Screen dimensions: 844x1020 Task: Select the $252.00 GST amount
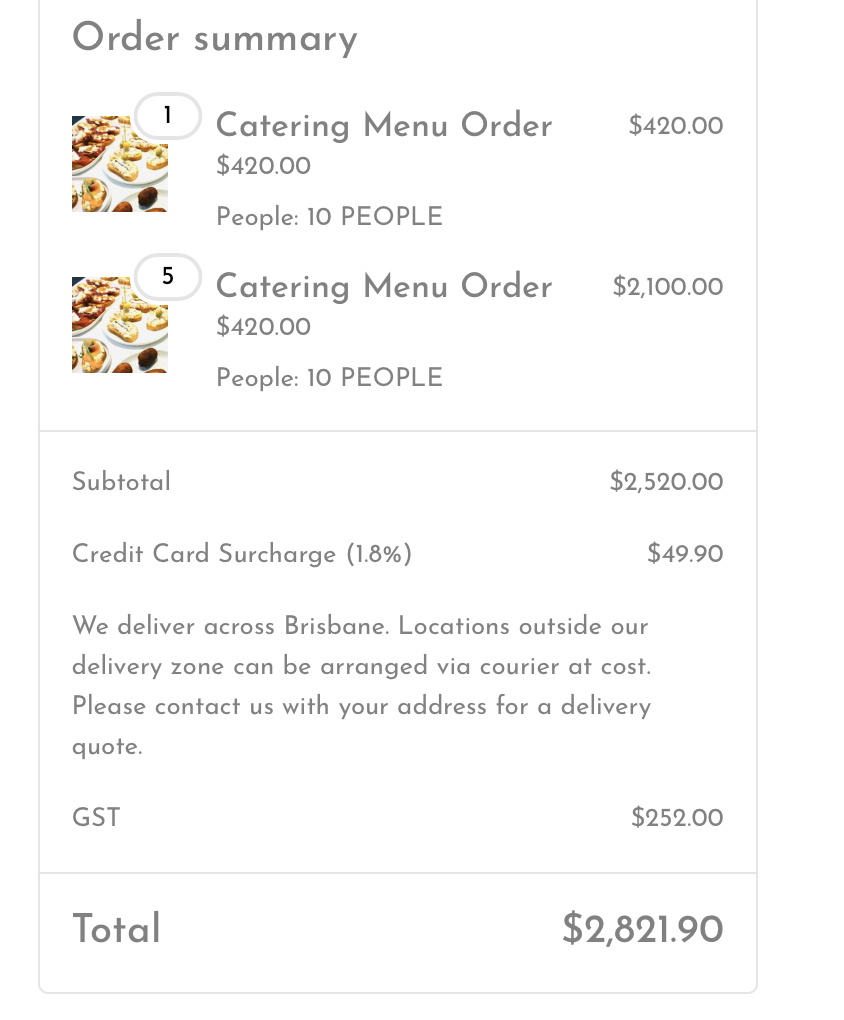point(677,818)
